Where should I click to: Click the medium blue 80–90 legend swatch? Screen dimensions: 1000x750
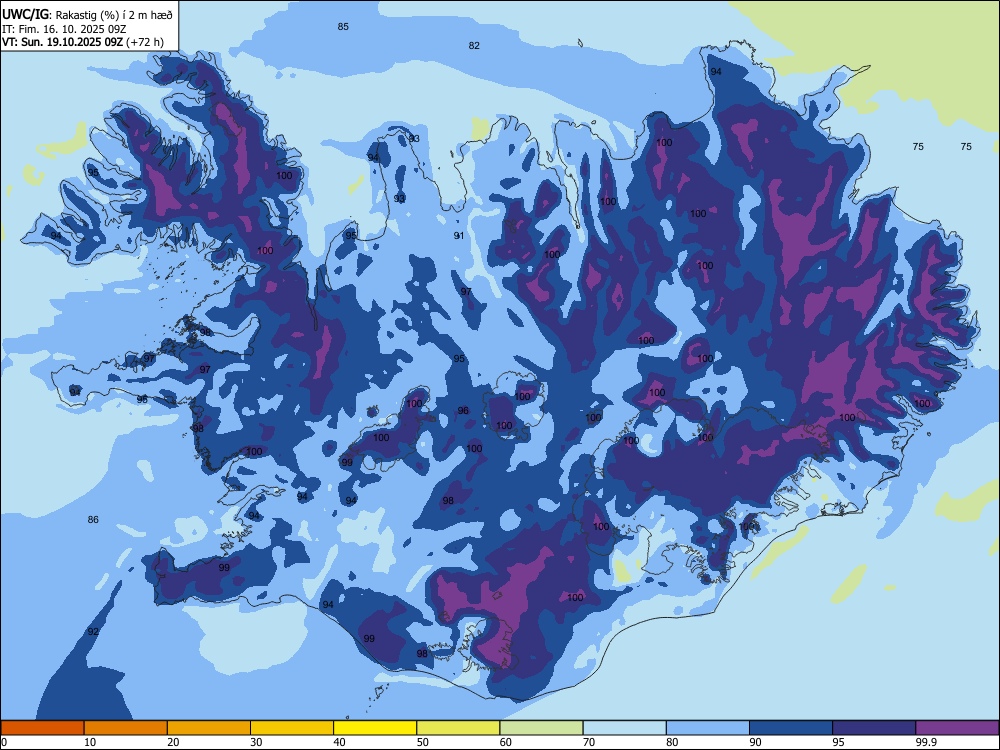708,728
